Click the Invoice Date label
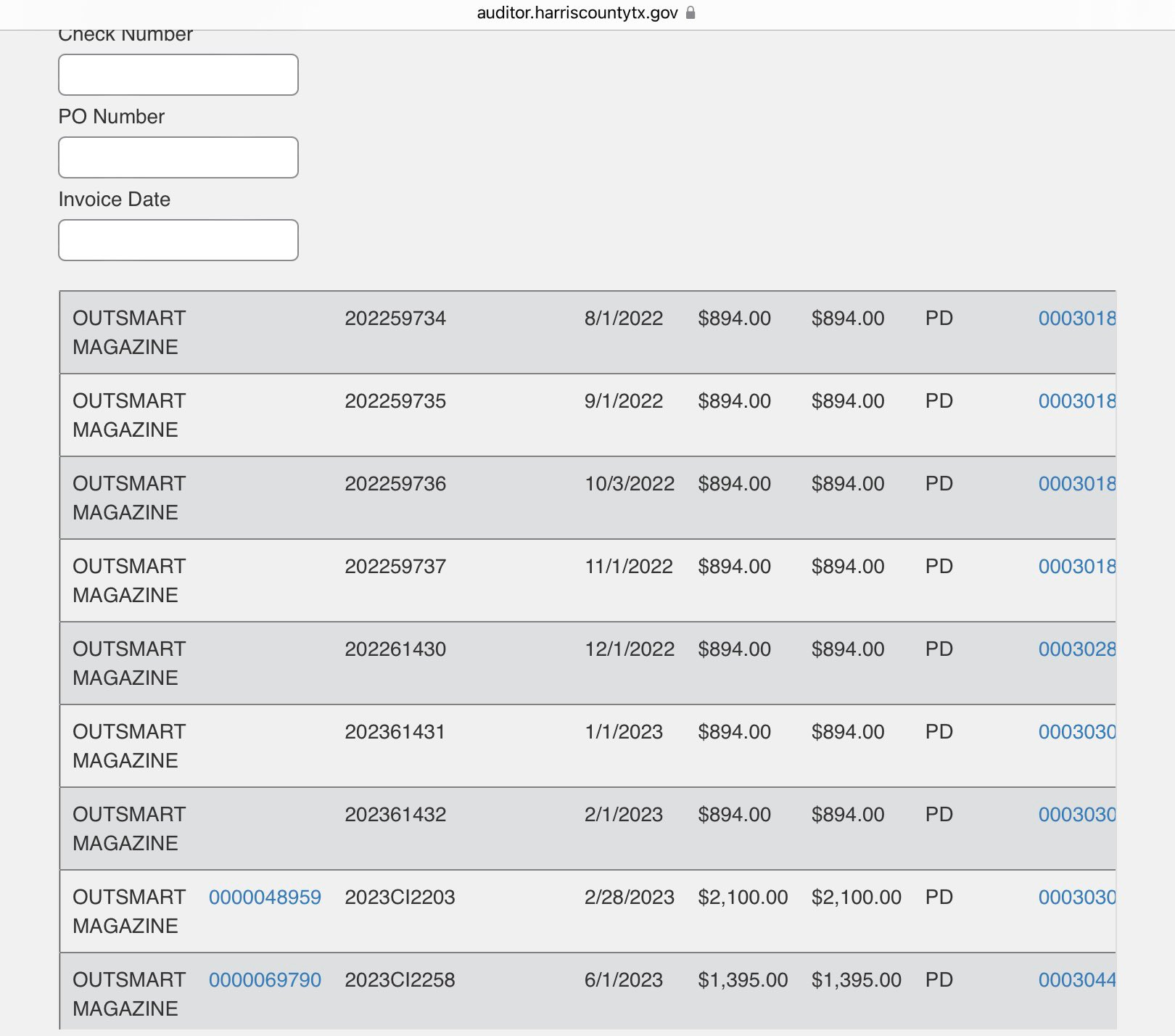 click(x=115, y=200)
